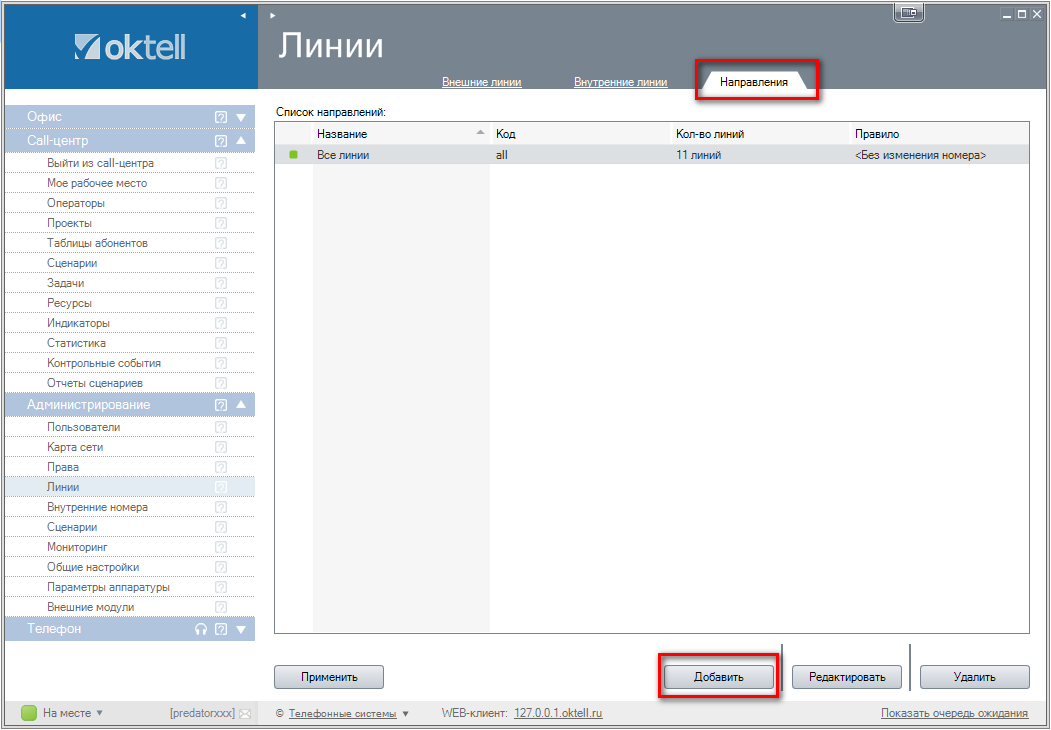This screenshot has height=730, width=1051.
Task: Open Телефонные системы dropdown arrow
Action: 405,714
